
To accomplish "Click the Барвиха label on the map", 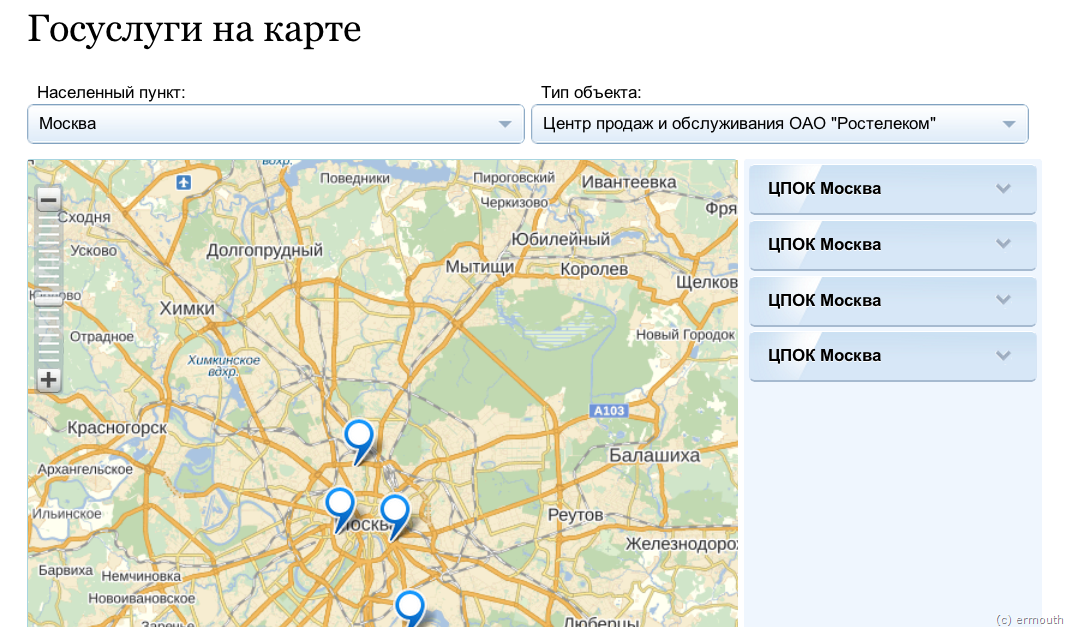I will click(x=65, y=571).
